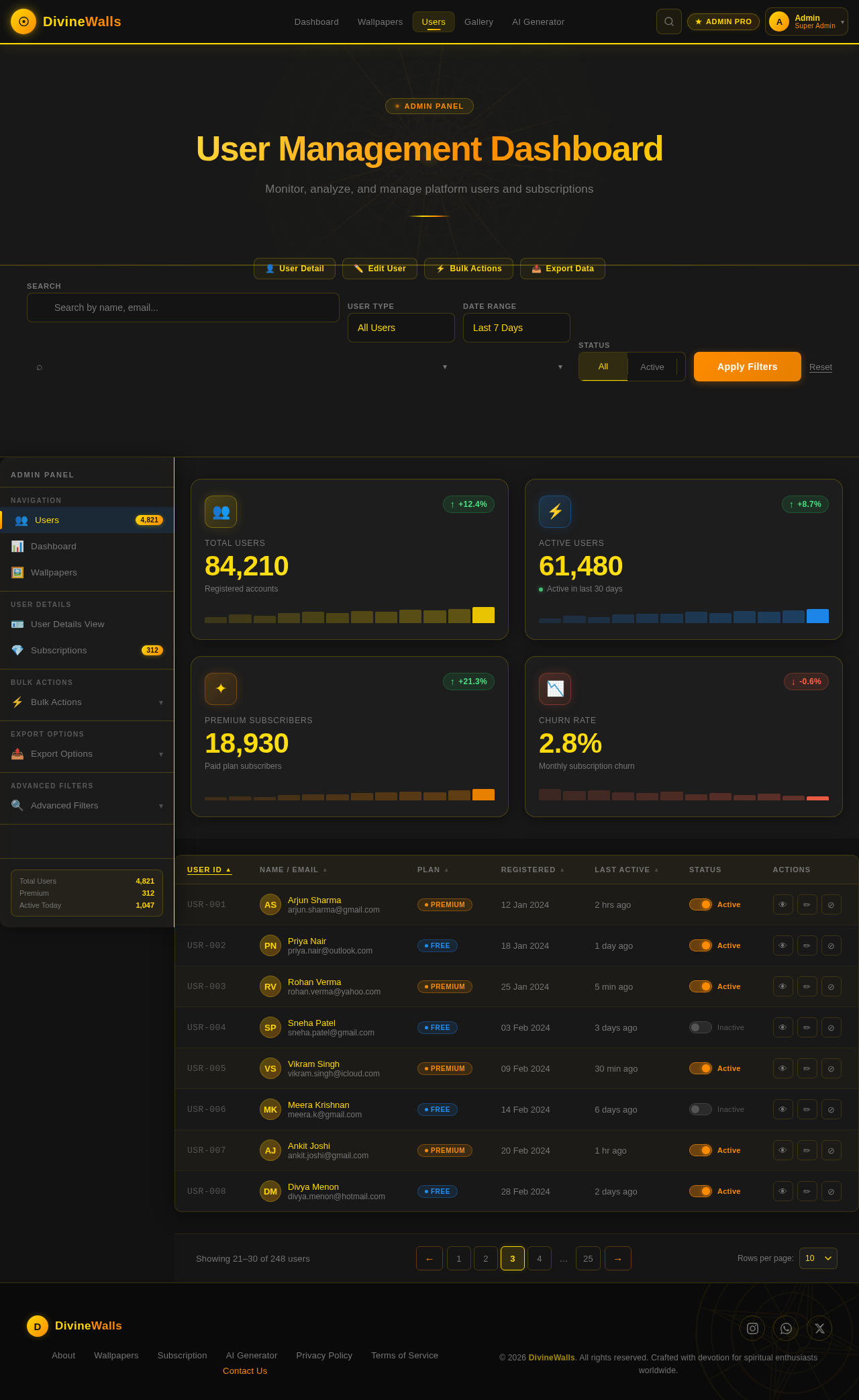Click the Premium Subscribers star icon
859x1400 pixels.
221,689
